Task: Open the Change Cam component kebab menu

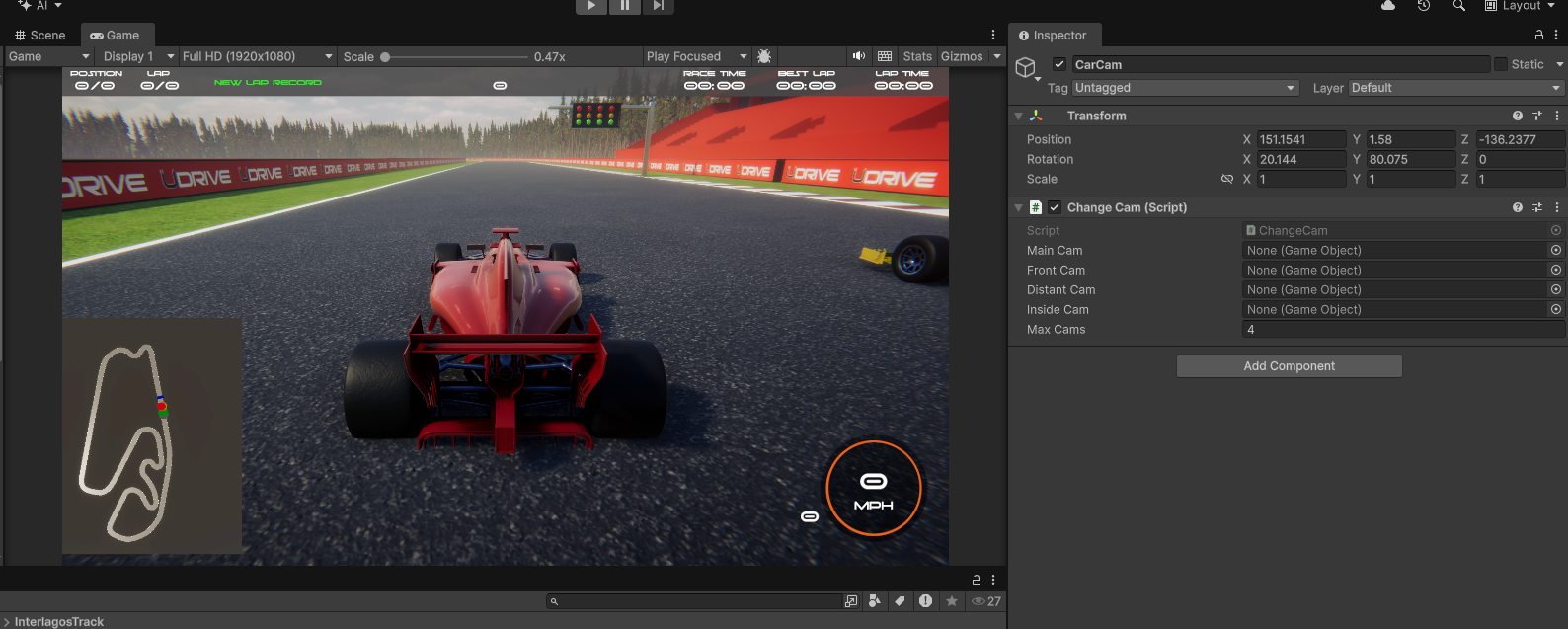Action: pyautogui.click(x=1557, y=208)
